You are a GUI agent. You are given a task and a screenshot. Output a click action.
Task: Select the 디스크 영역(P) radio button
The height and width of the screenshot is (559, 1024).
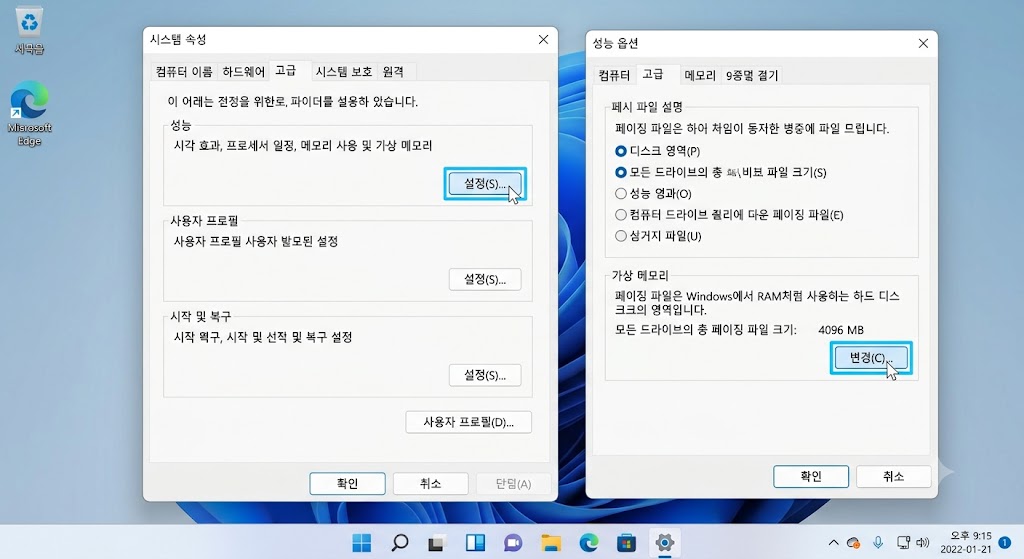pos(621,151)
